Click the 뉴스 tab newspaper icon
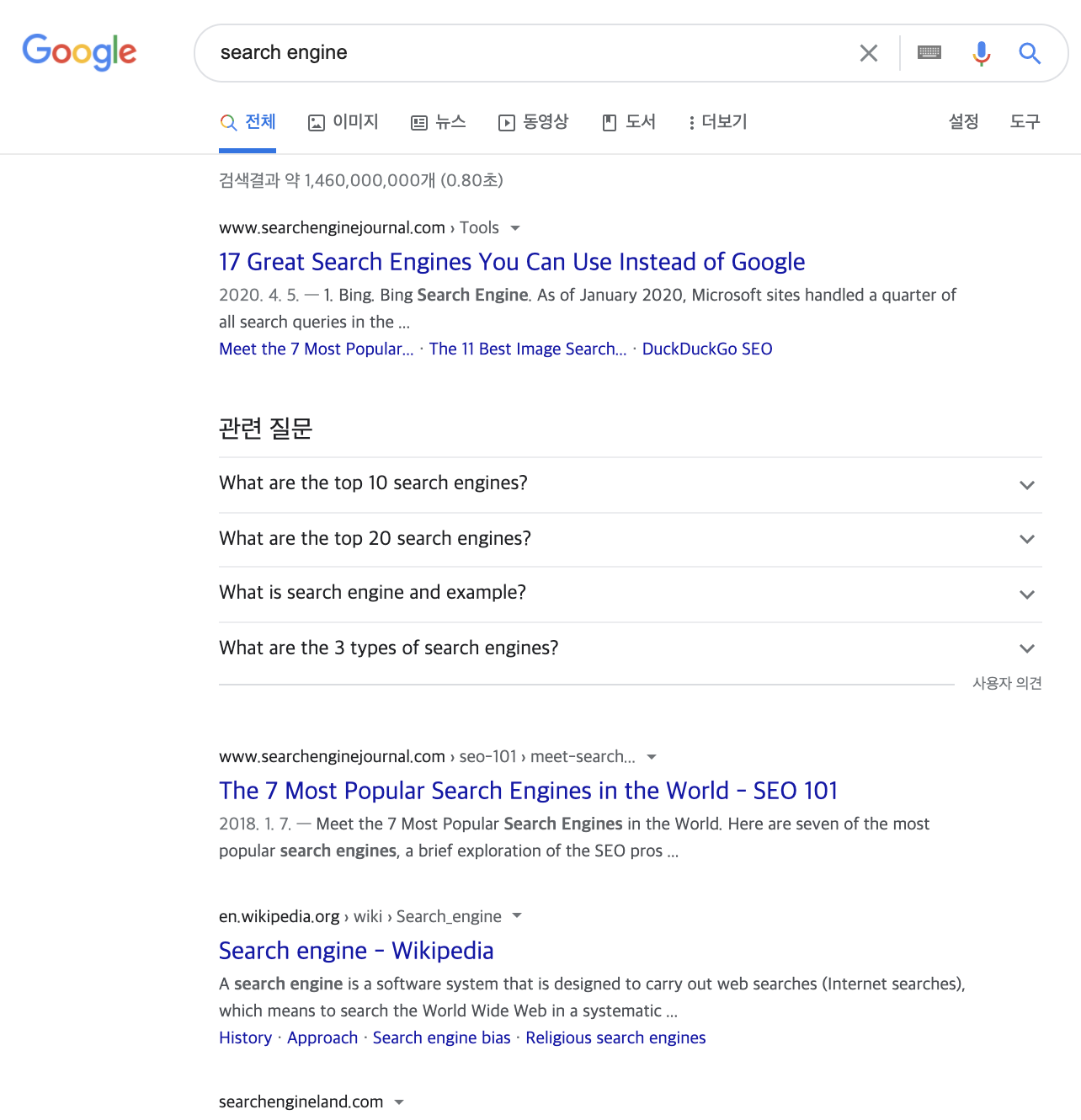The image size is (1081, 1120). (419, 123)
